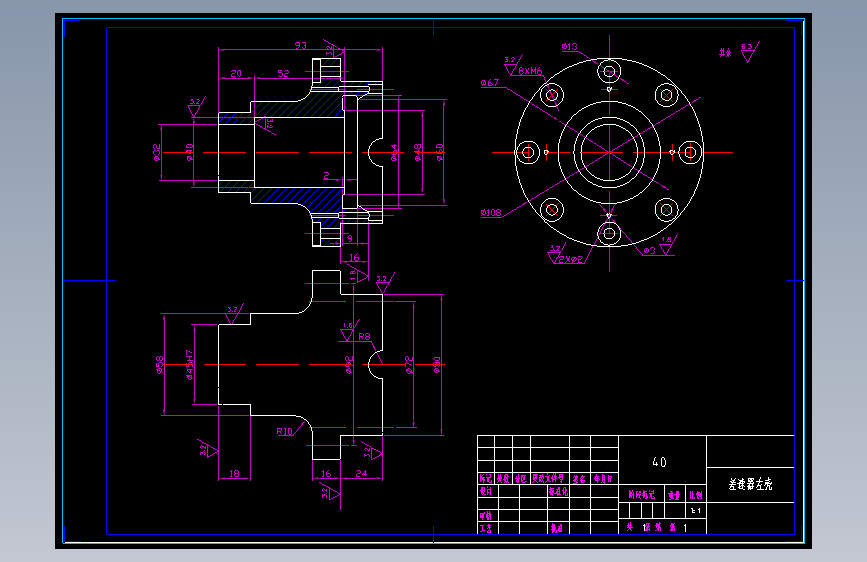Select the ø32 diameter dimension

157,152
